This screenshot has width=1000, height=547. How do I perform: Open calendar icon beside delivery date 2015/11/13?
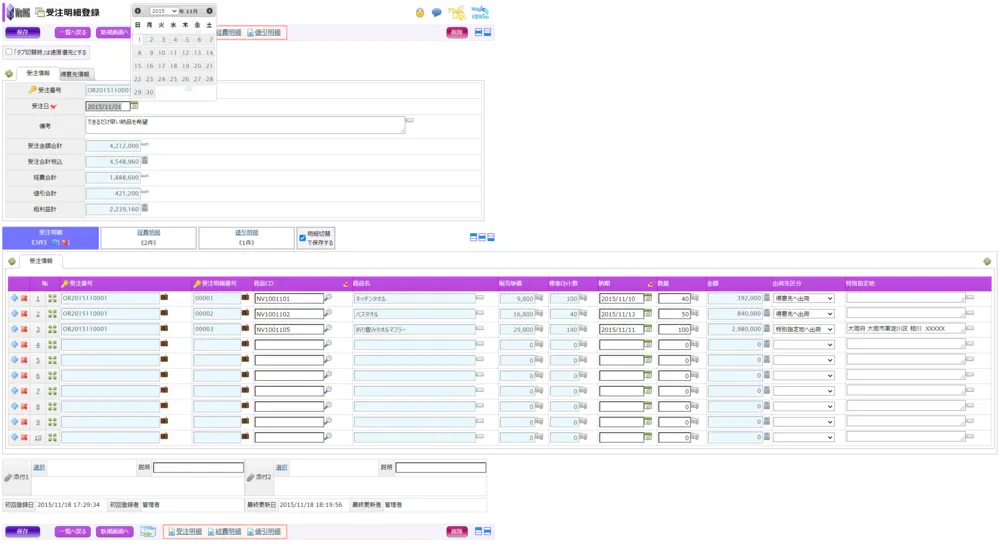pos(648,314)
